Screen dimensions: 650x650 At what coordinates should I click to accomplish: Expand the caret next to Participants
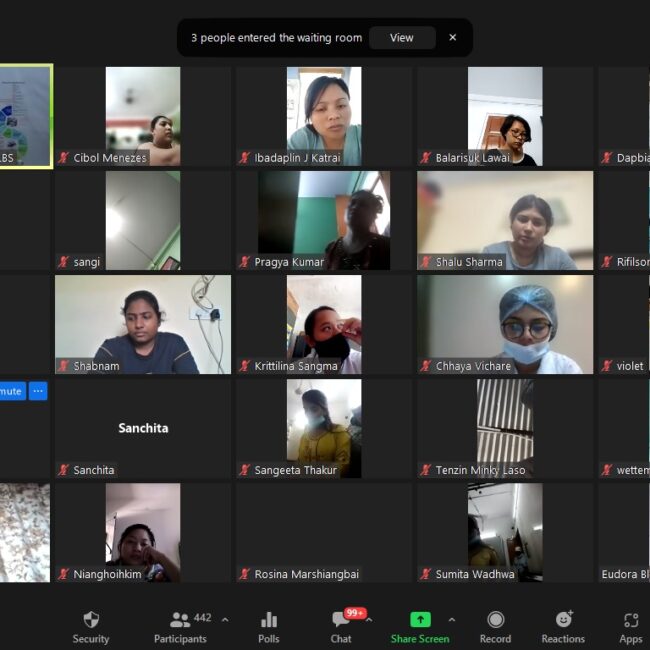224,619
